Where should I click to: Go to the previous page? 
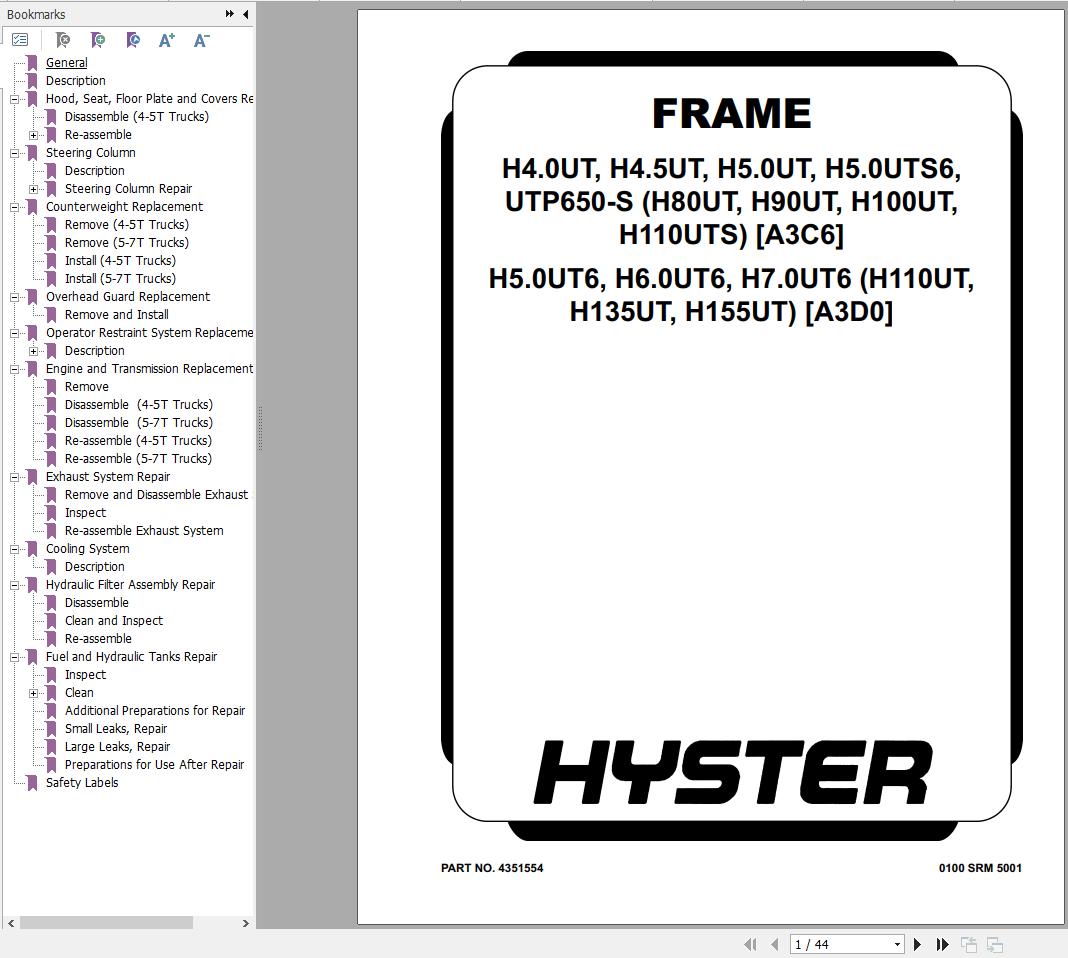click(x=774, y=944)
